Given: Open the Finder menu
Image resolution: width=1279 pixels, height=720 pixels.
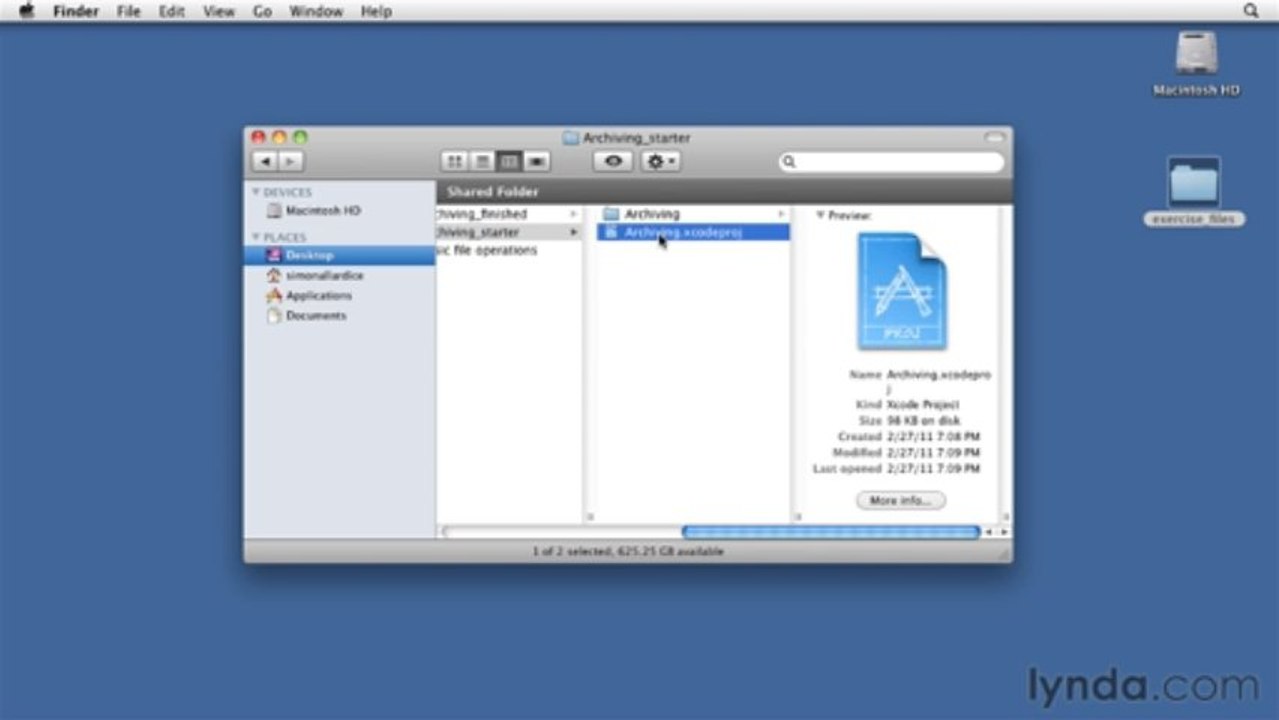Looking at the screenshot, I should [x=75, y=11].
